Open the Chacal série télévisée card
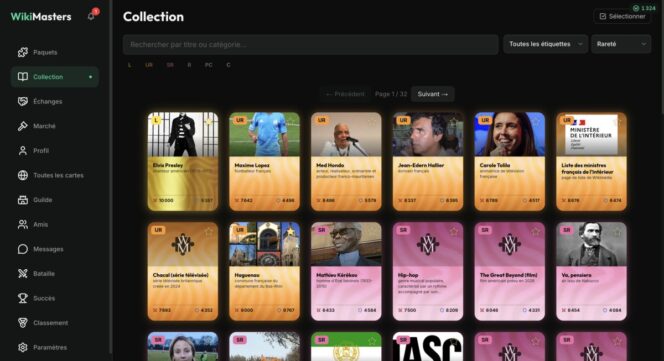Screen dimensions: 664x361 coord(183,271)
